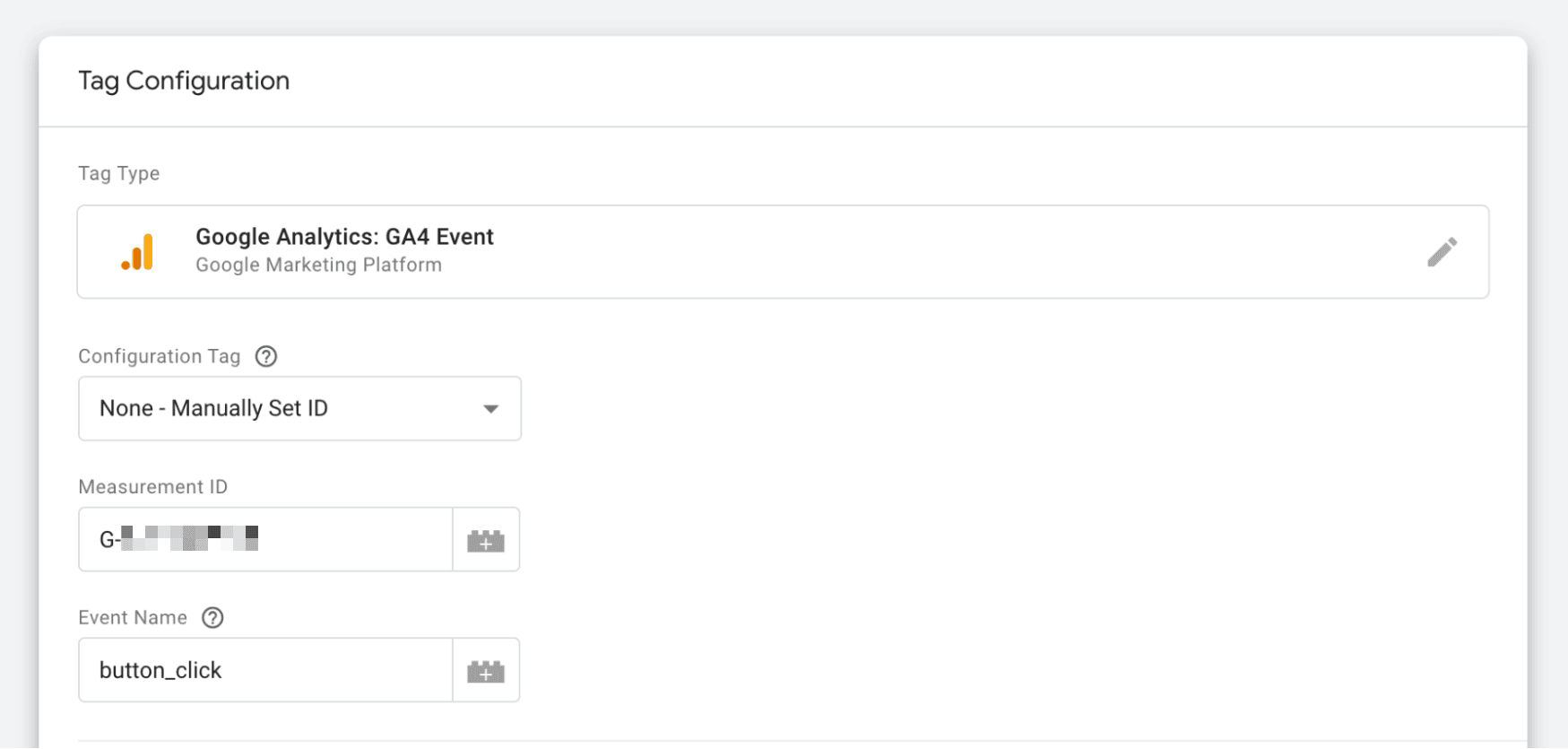This screenshot has height=749, width=1568.
Task: Open the help icon beside Configuration Tag
Action: tap(265, 356)
